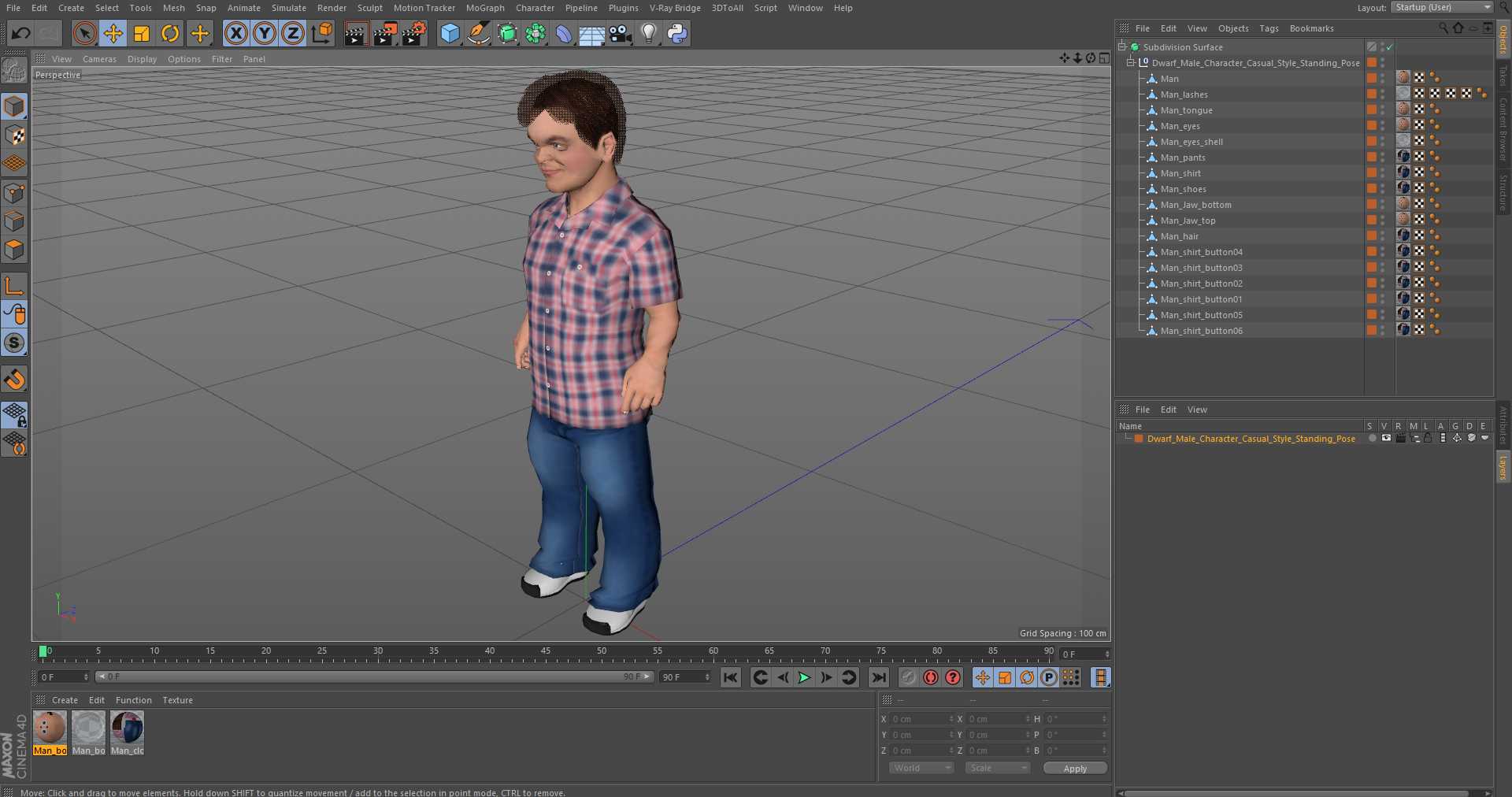Select the Man_pants object
1512x797 pixels.
coord(1183,158)
